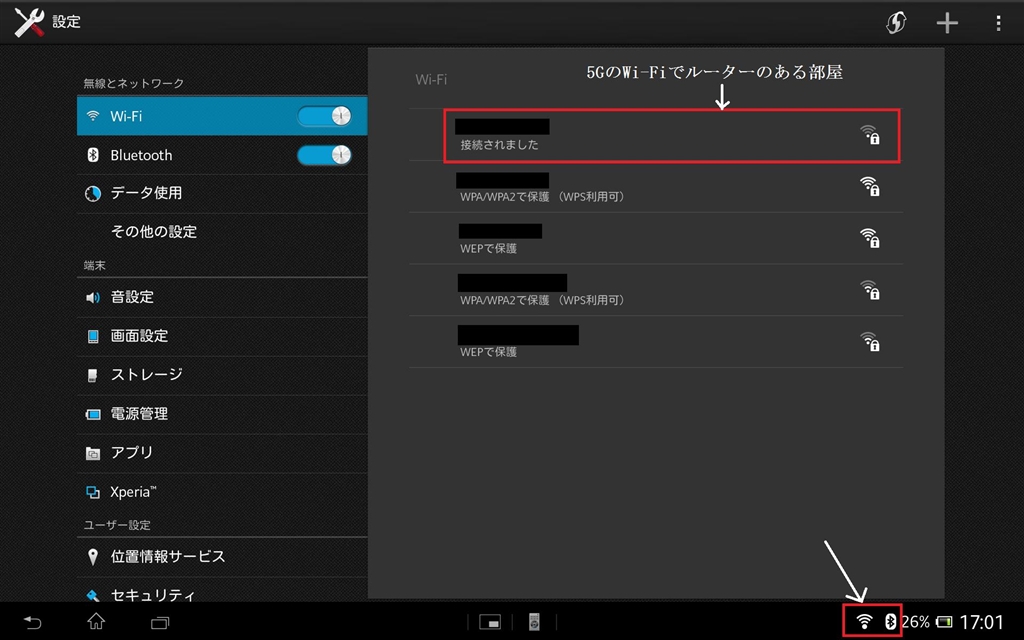1024x640 pixels.
Task: Tap the Bluetooth icon in sidebar
Action: click(x=93, y=155)
